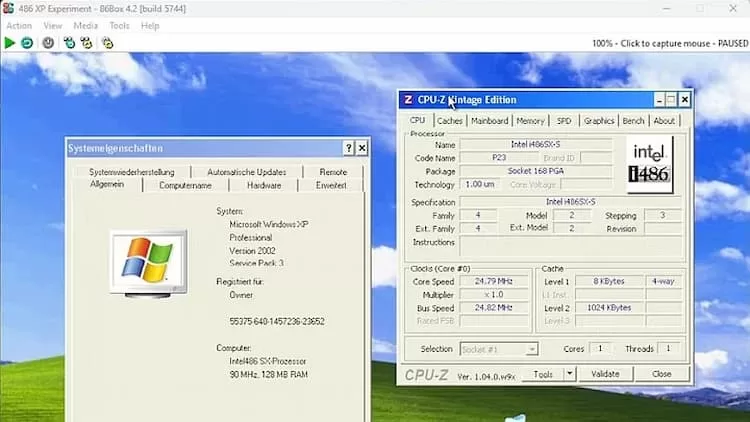Open the Systemwiederherstellung tab
Viewport: 750px width, 422px height.
(132, 172)
